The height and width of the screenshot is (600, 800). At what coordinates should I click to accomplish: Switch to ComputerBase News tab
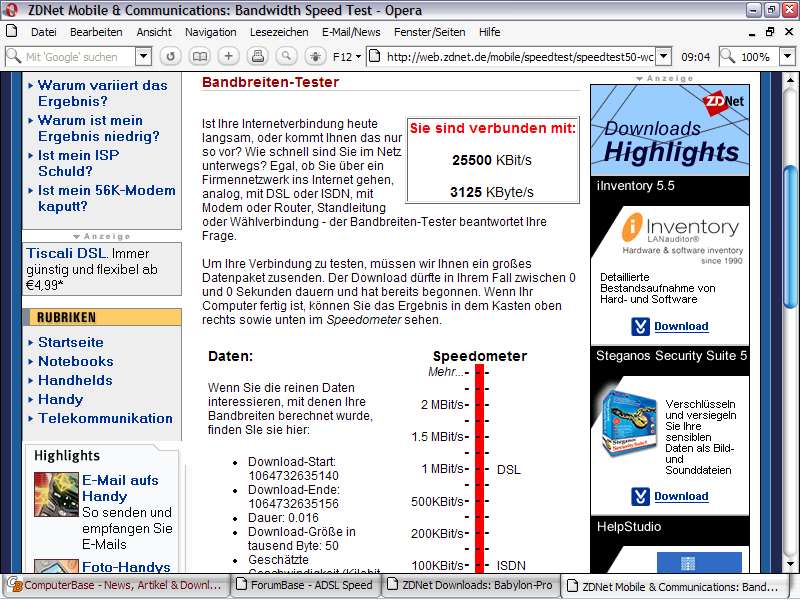(x=116, y=585)
